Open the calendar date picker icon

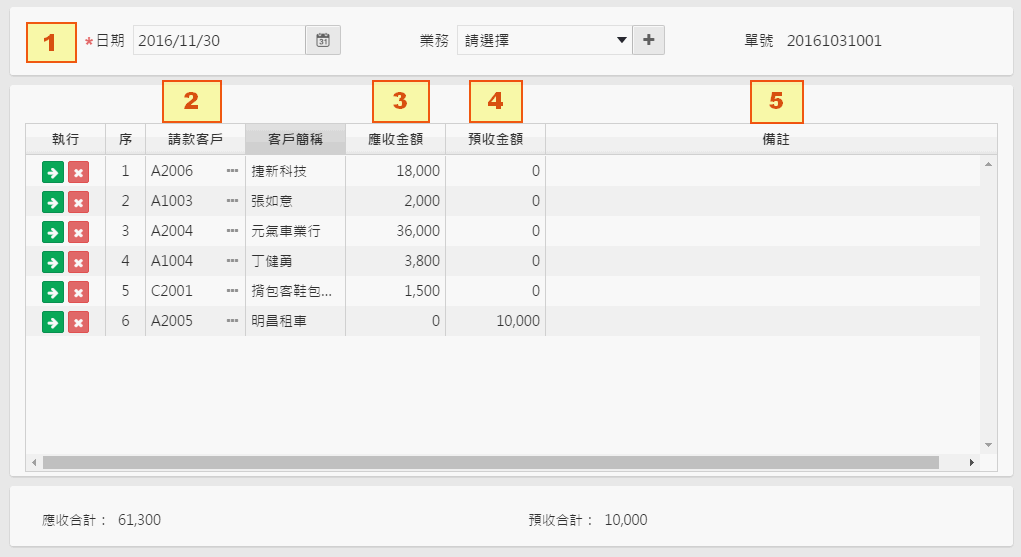tap(323, 40)
